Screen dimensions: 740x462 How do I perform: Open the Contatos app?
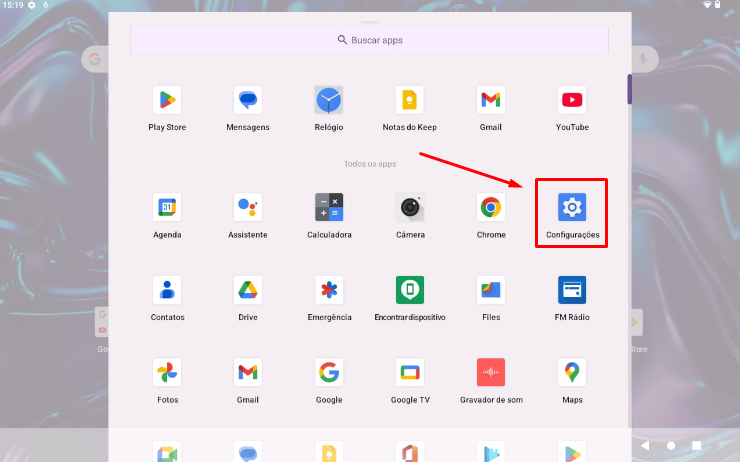(167, 290)
